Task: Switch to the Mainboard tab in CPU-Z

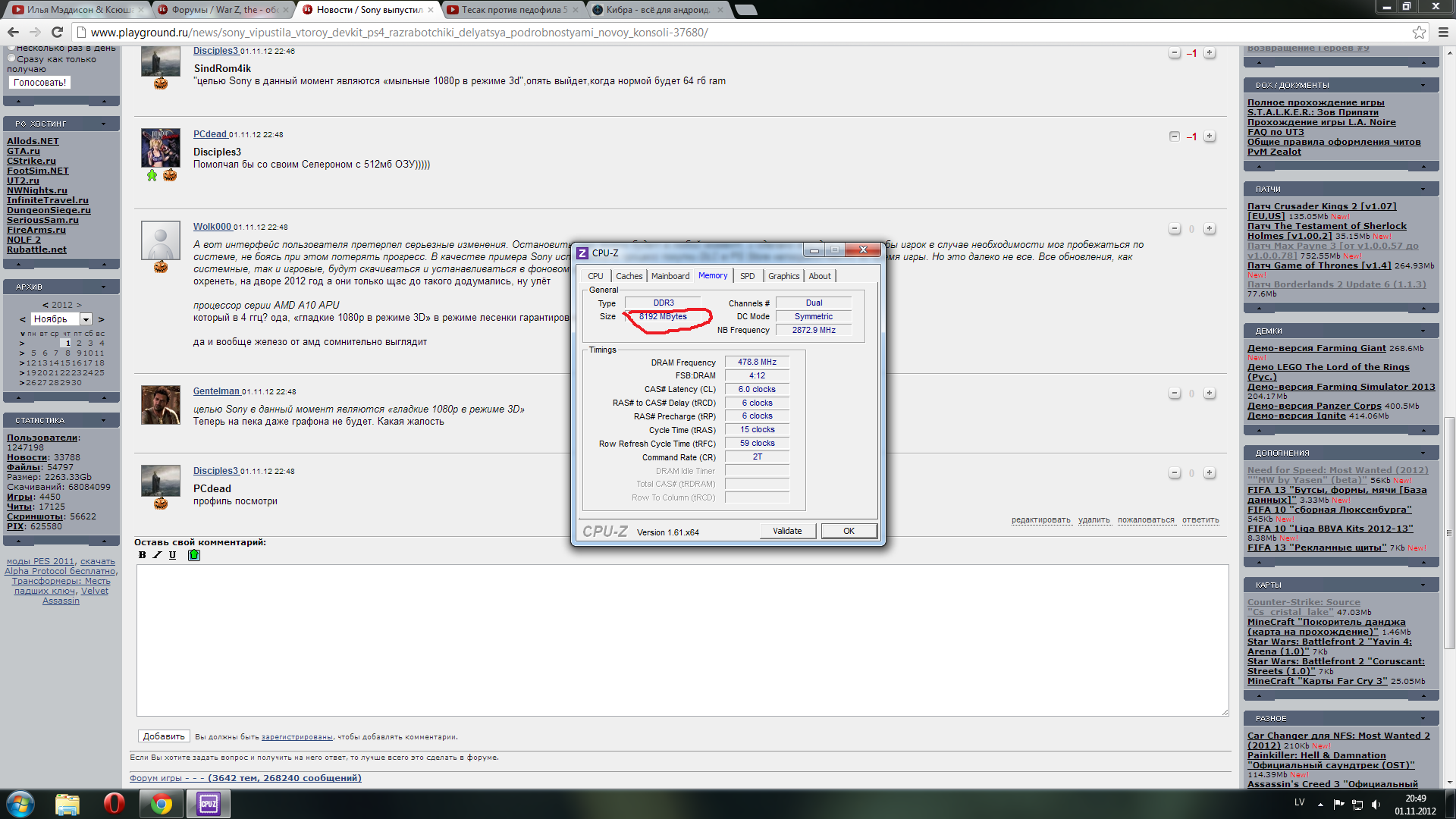Action: point(670,276)
